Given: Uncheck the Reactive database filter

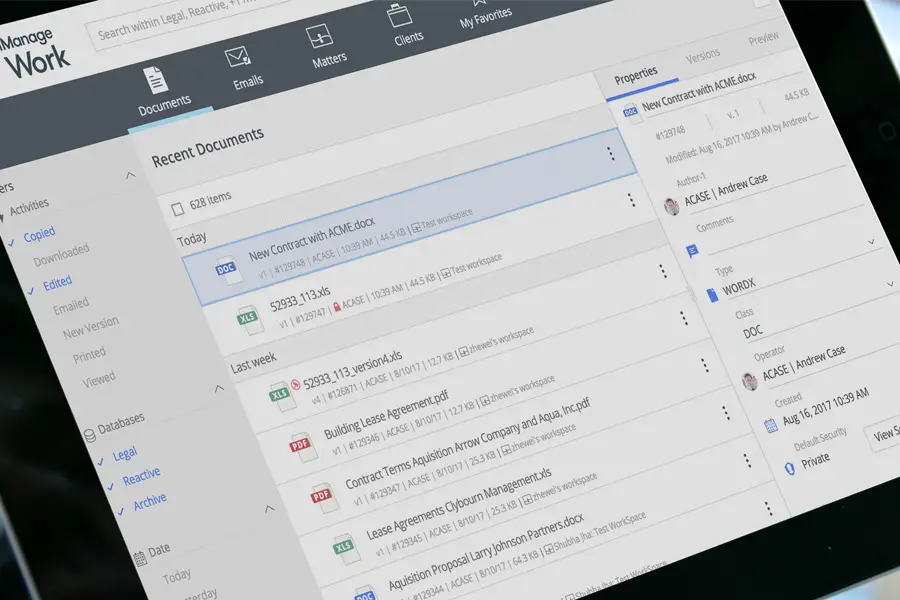Looking at the screenshot, I should 141,477.
